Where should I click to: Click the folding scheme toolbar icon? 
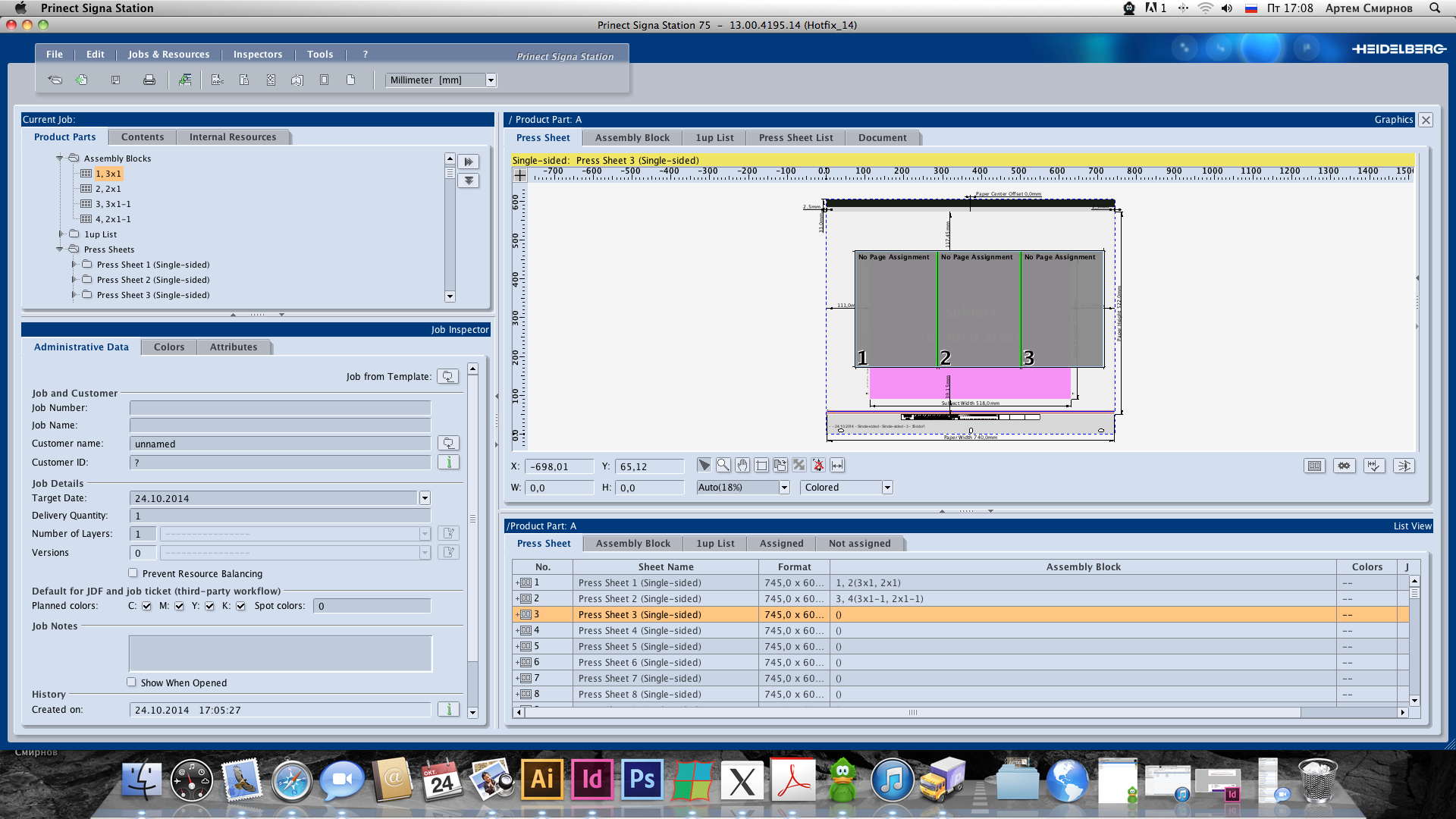pyautogui.click(x=297, y=80)
